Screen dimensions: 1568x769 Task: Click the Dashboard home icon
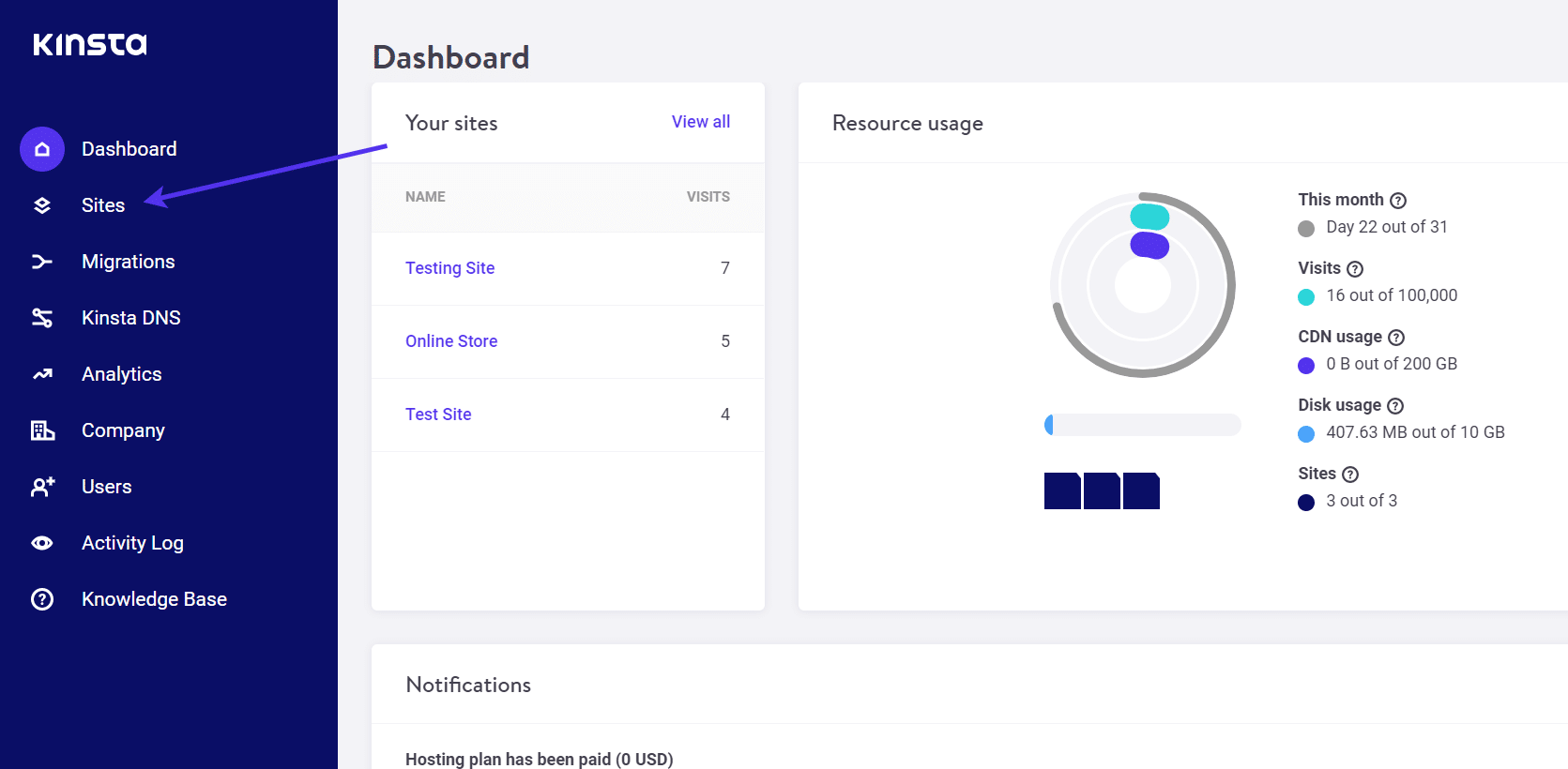point(42,149)
